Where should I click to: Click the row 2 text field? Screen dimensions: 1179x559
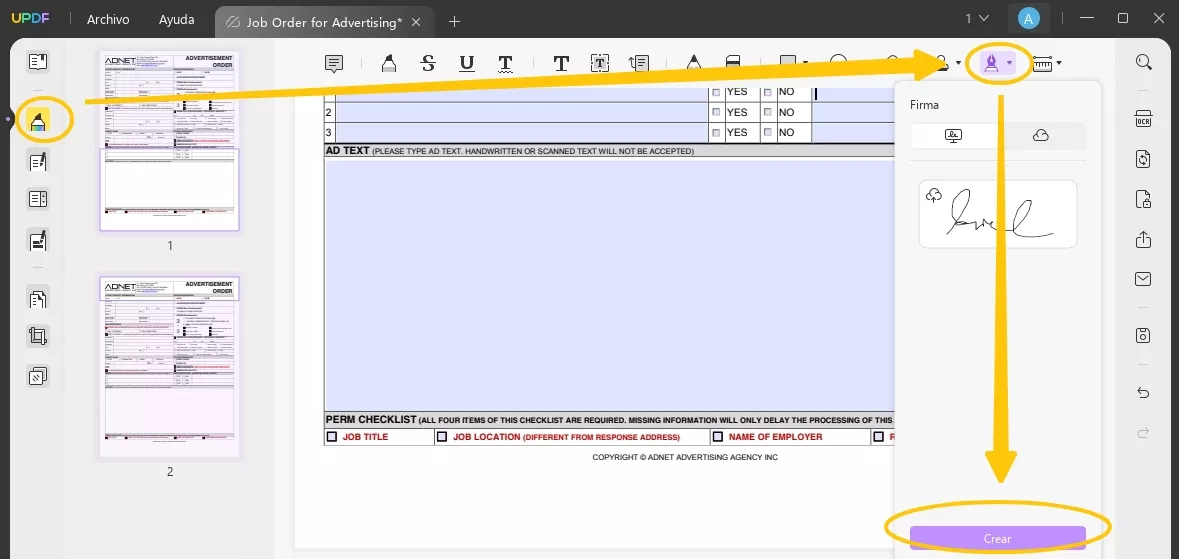click(521, 112)
